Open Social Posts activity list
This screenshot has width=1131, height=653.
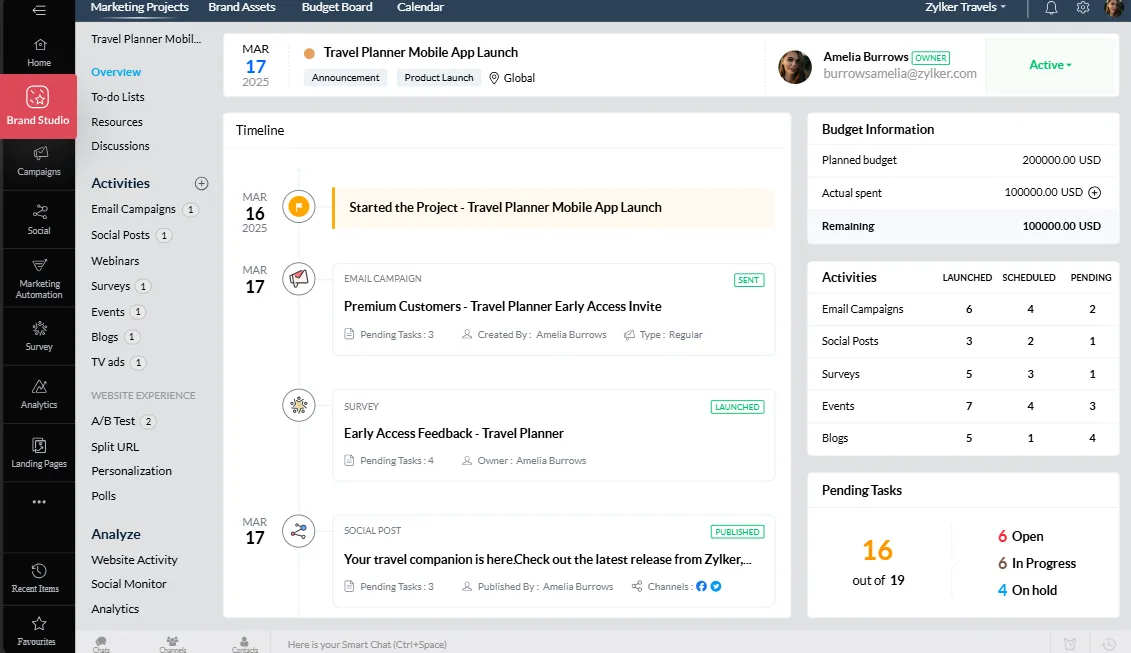(x=120, y=235)
